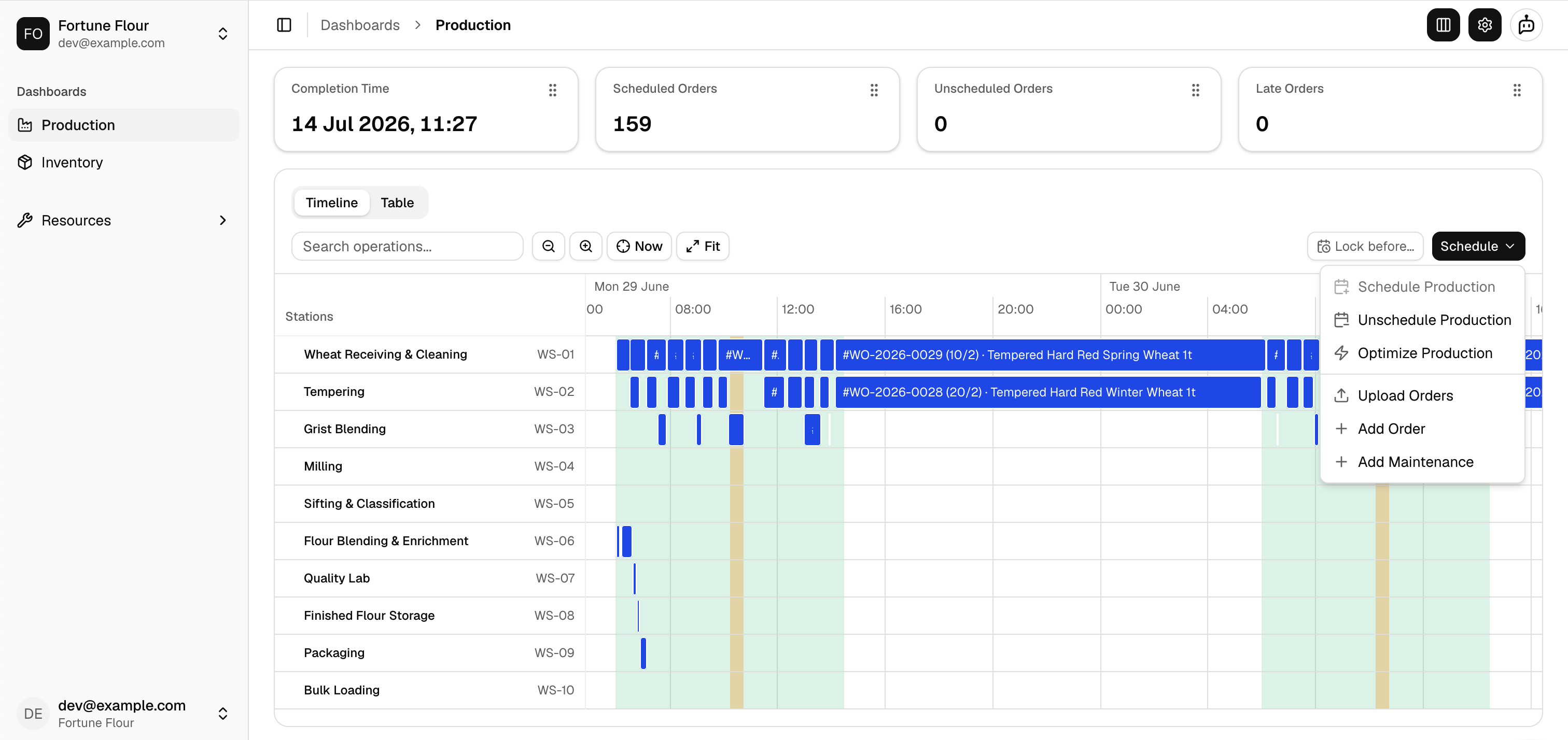Zoom in the timeline
The image size is (1568, 740).
[x=585, y=247]
